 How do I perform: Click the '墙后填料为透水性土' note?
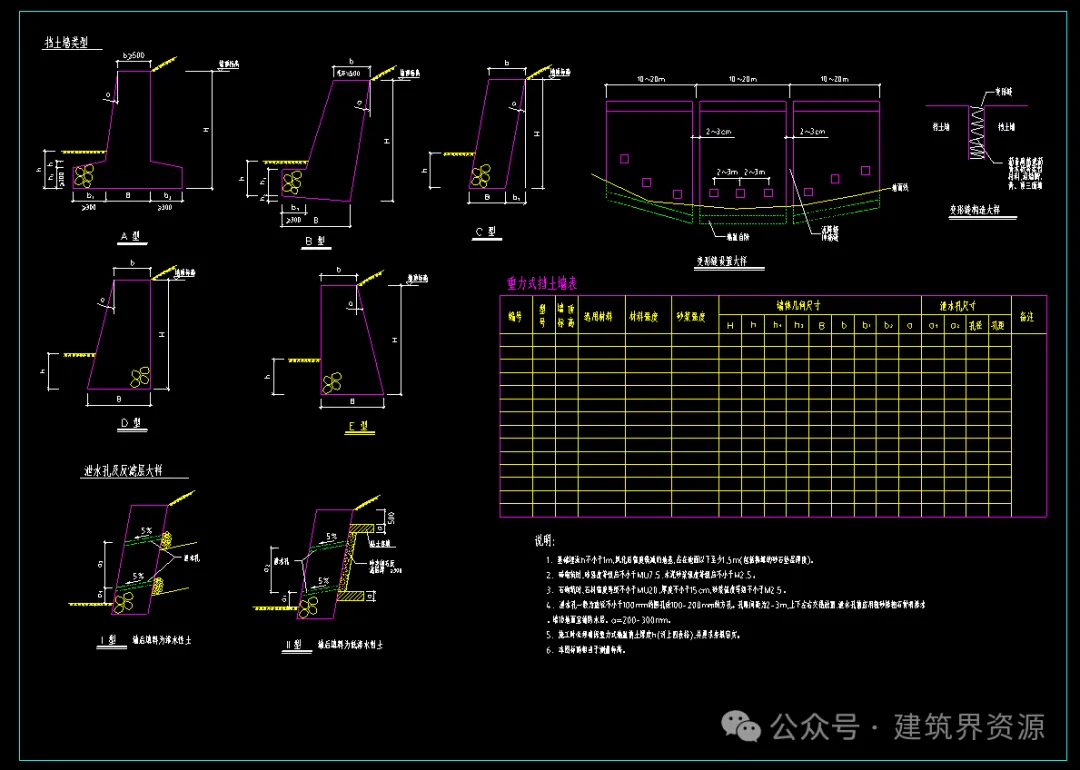pyautogui.click(x=162, y=641)
